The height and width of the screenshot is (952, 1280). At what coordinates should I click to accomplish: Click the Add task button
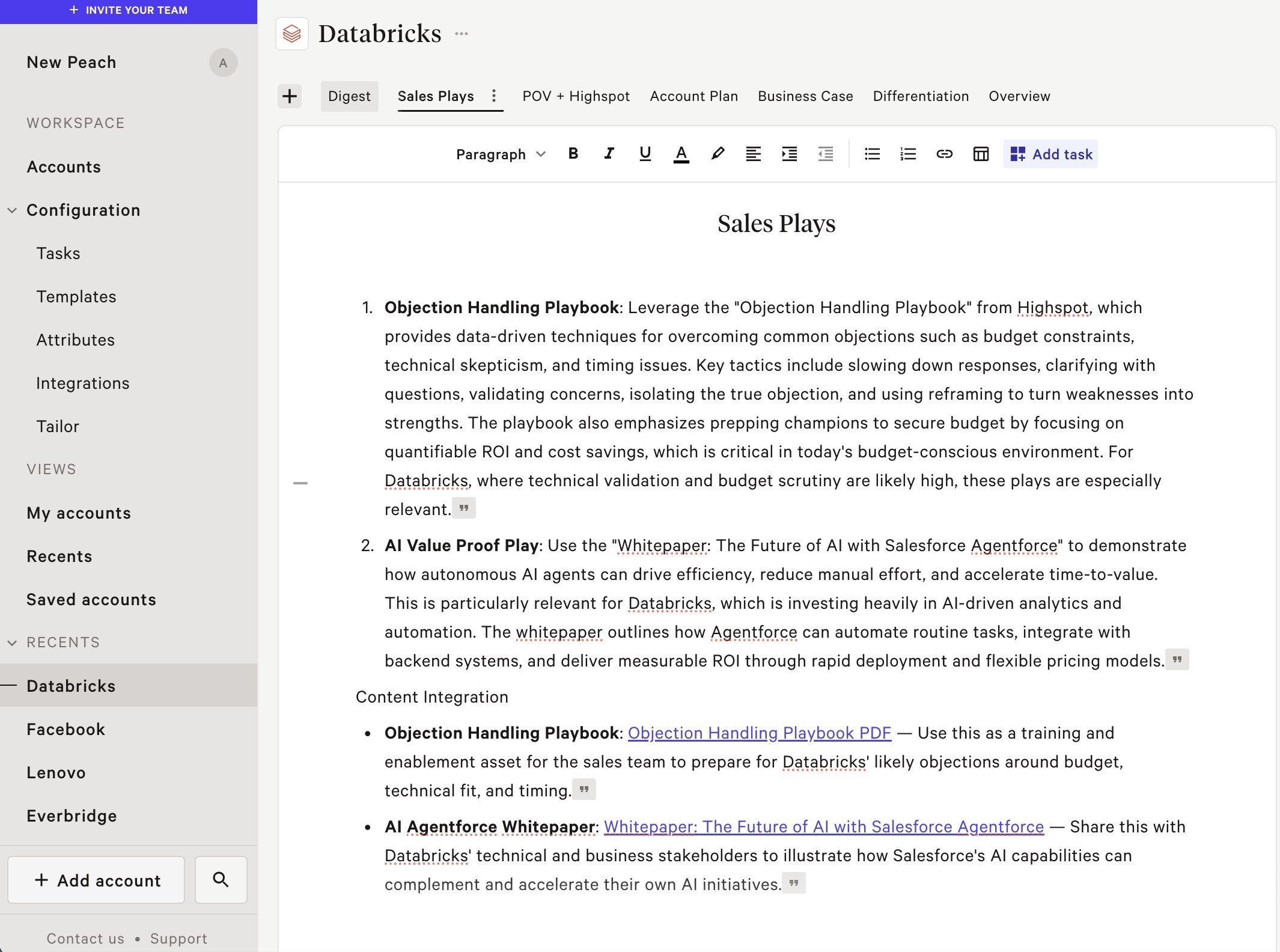(1050, 154)
